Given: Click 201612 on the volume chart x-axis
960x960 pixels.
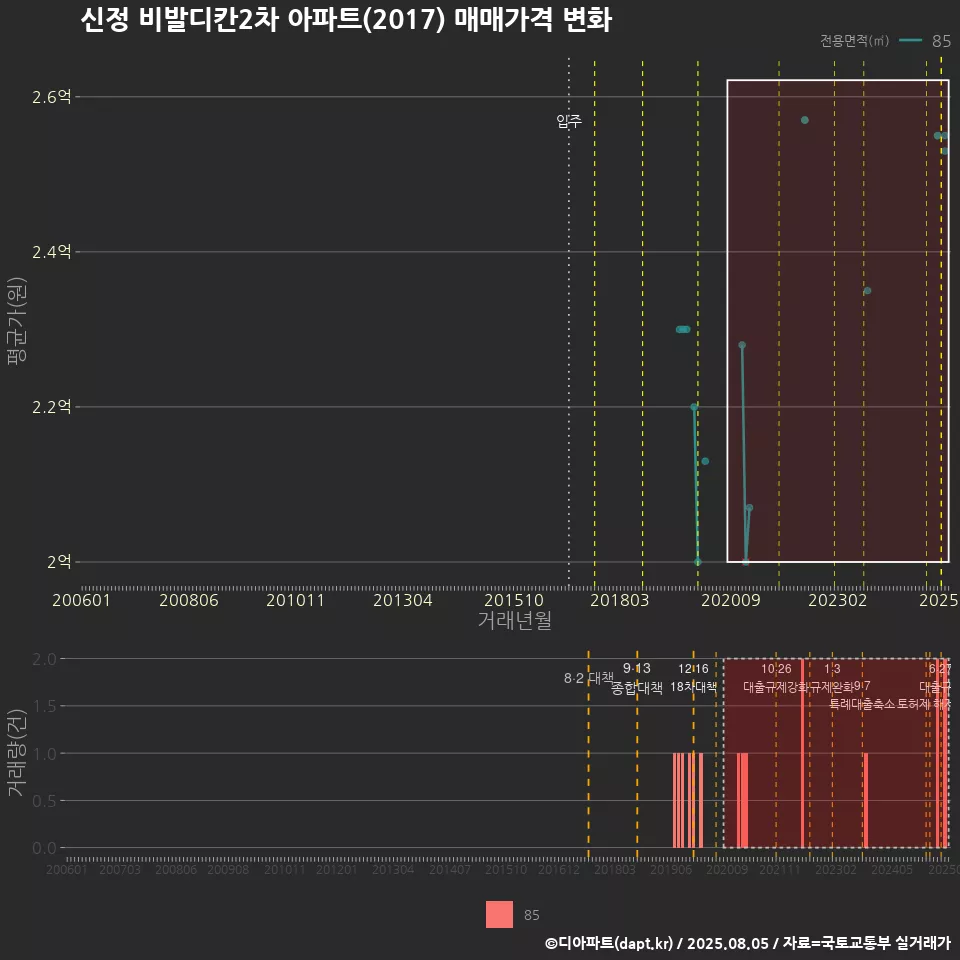Looking at the screenshot, I should (559, 869).
